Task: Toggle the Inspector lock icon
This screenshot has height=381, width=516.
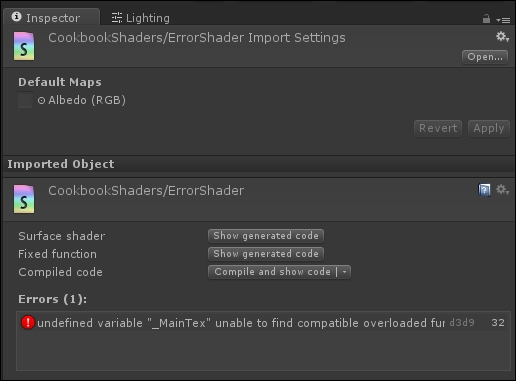Action: [x=486, y=19]
